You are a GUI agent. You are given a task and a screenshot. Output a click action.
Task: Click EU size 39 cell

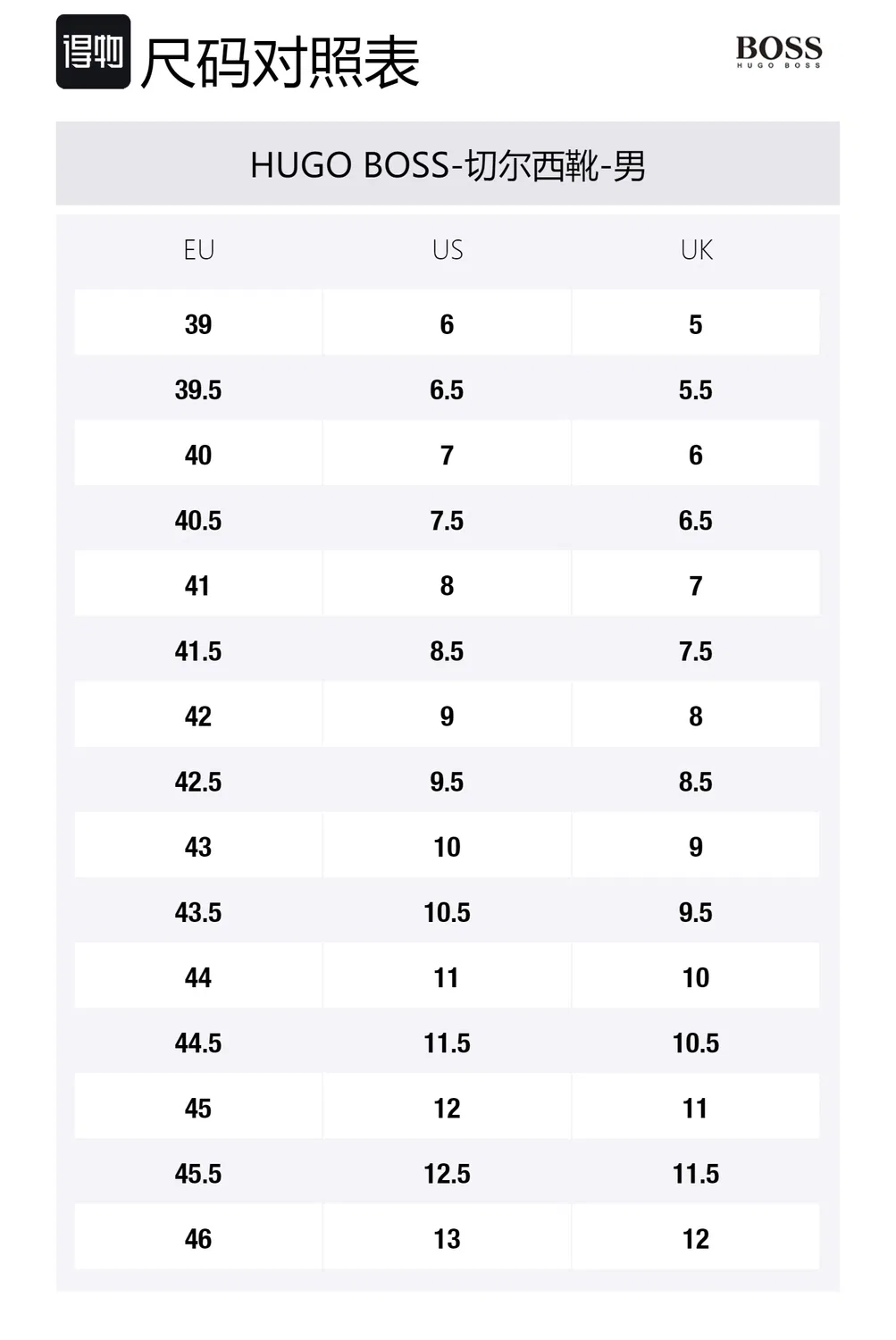(198, 323)
